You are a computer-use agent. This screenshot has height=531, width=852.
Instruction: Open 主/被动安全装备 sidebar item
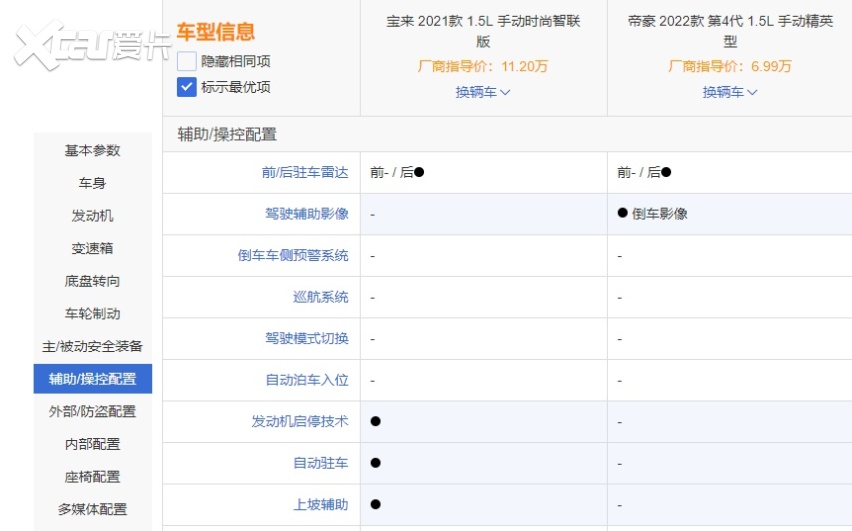92,346
